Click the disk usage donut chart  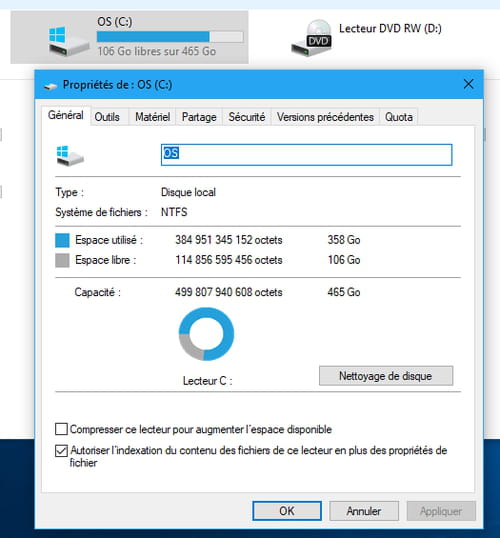coord(206,334)
